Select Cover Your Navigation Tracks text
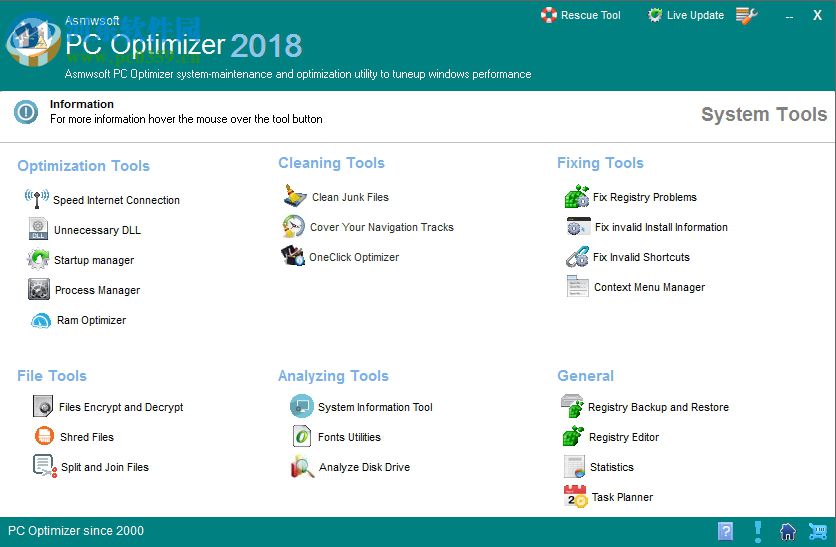836x547 pixels. point(382,227)
